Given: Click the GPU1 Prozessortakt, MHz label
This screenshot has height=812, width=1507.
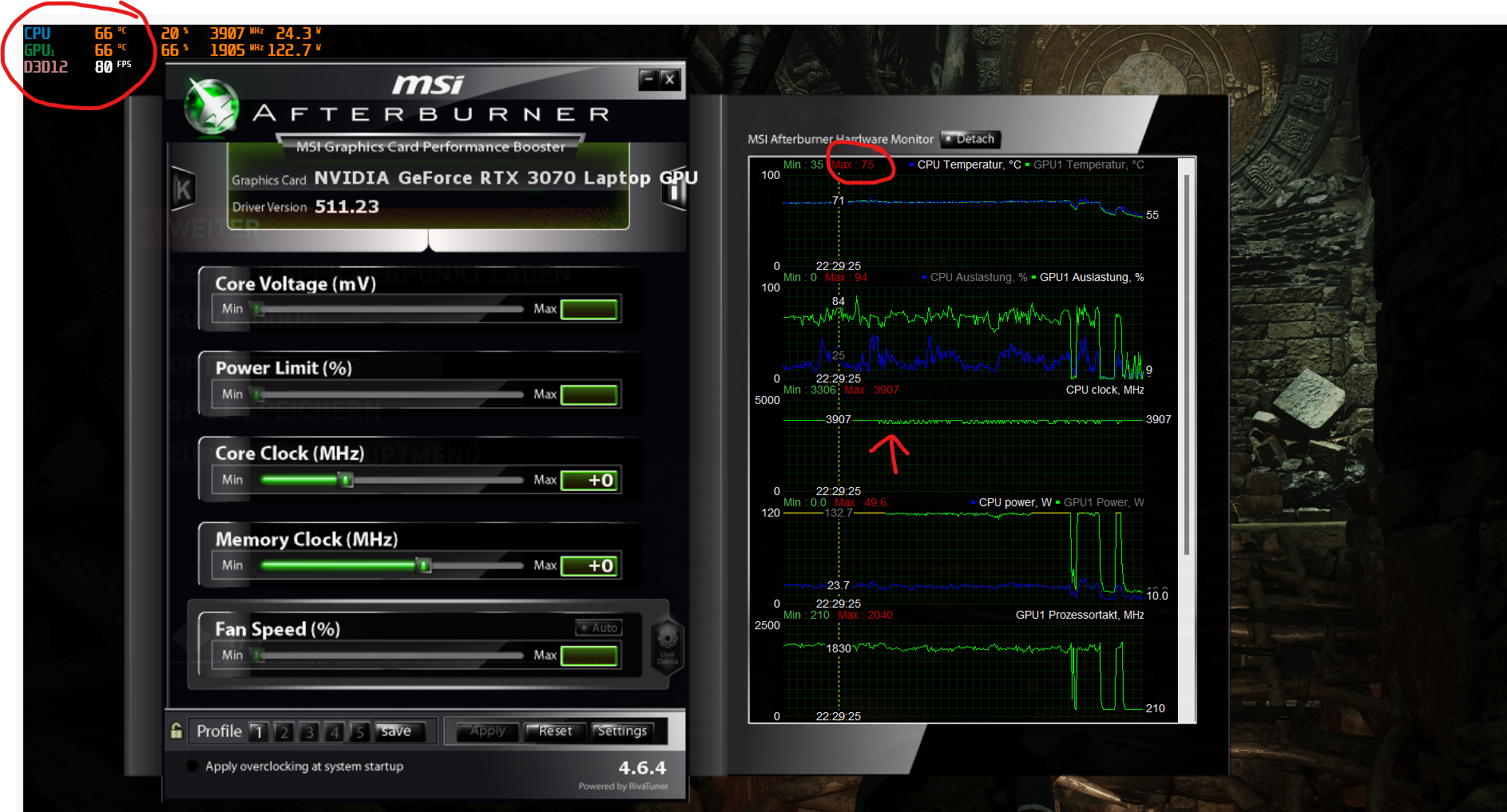Looking at the screenshot, I should coord(1080,615).
